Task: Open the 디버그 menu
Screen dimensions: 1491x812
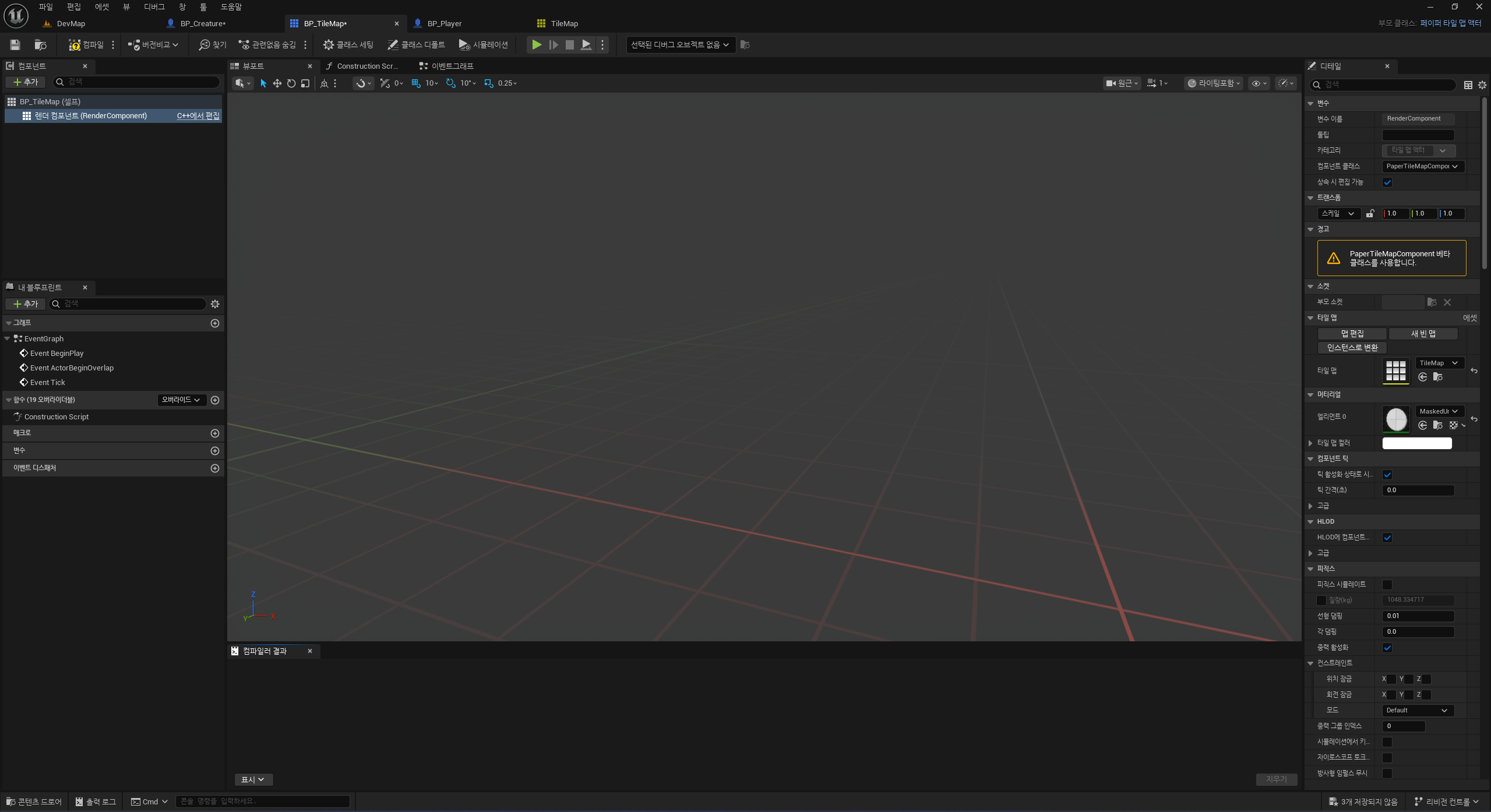Action: click(x=154, y=7)
